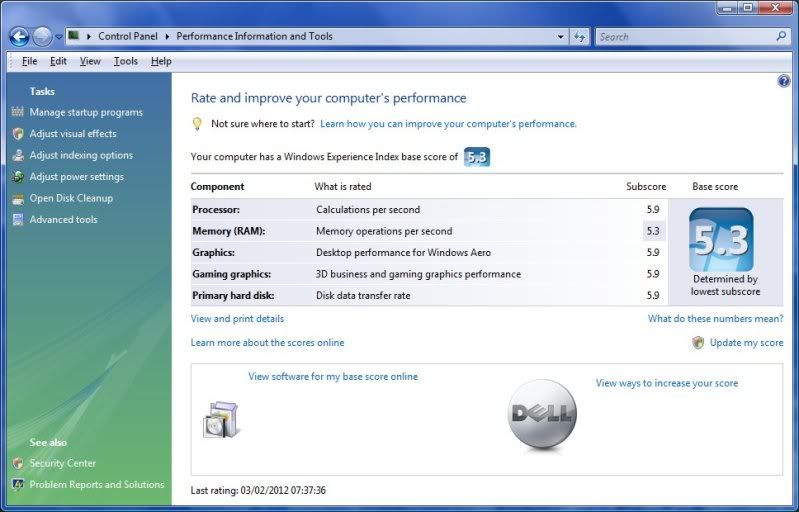
Task: Click the Last rating date text
Action: (x=258, y=491)
